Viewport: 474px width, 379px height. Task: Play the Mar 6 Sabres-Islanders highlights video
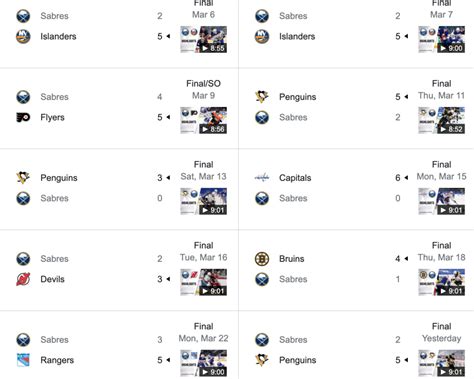pyautogui.click(x=204, y=39)
